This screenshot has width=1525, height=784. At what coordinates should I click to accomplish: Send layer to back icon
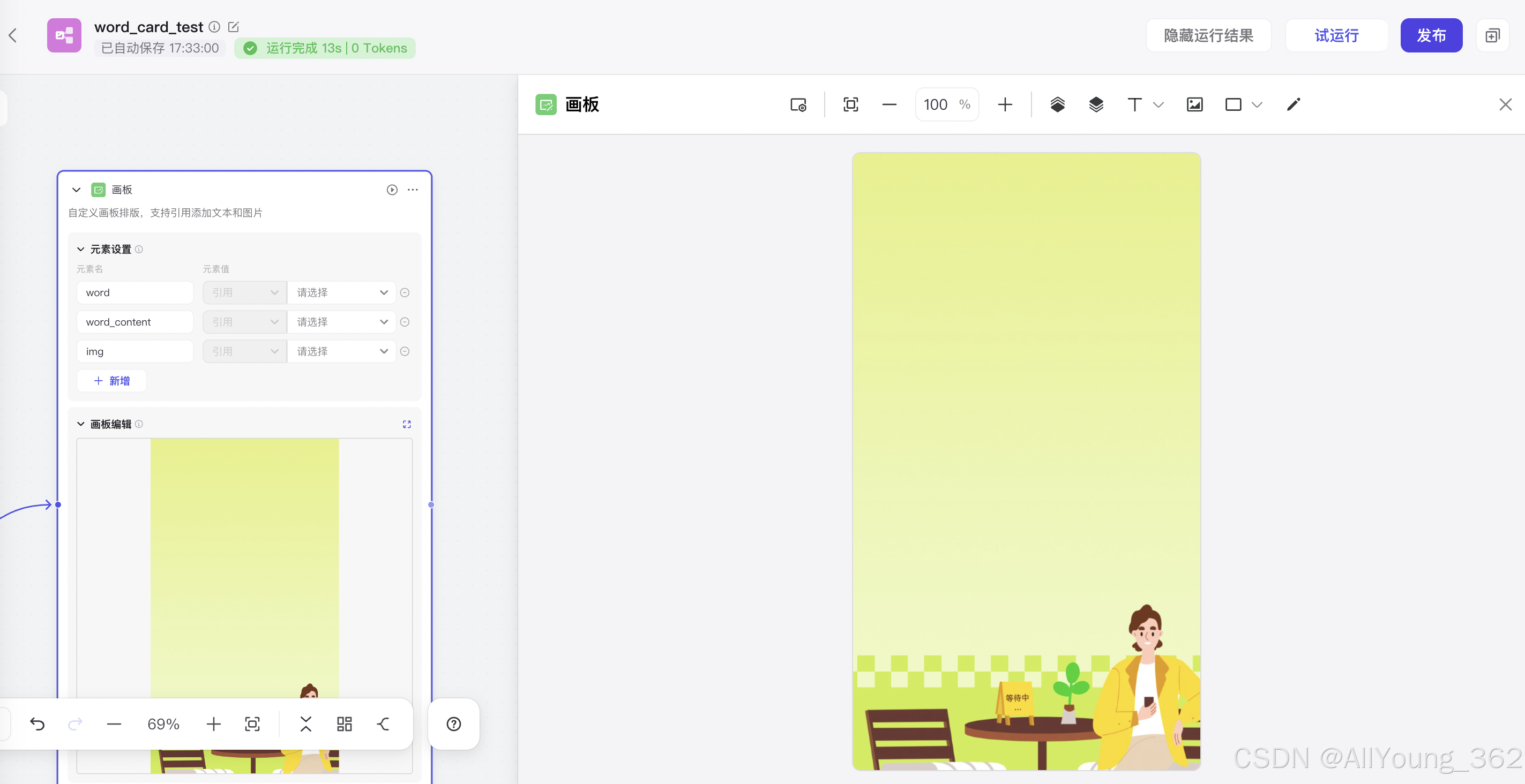[x=1096, y=105]
